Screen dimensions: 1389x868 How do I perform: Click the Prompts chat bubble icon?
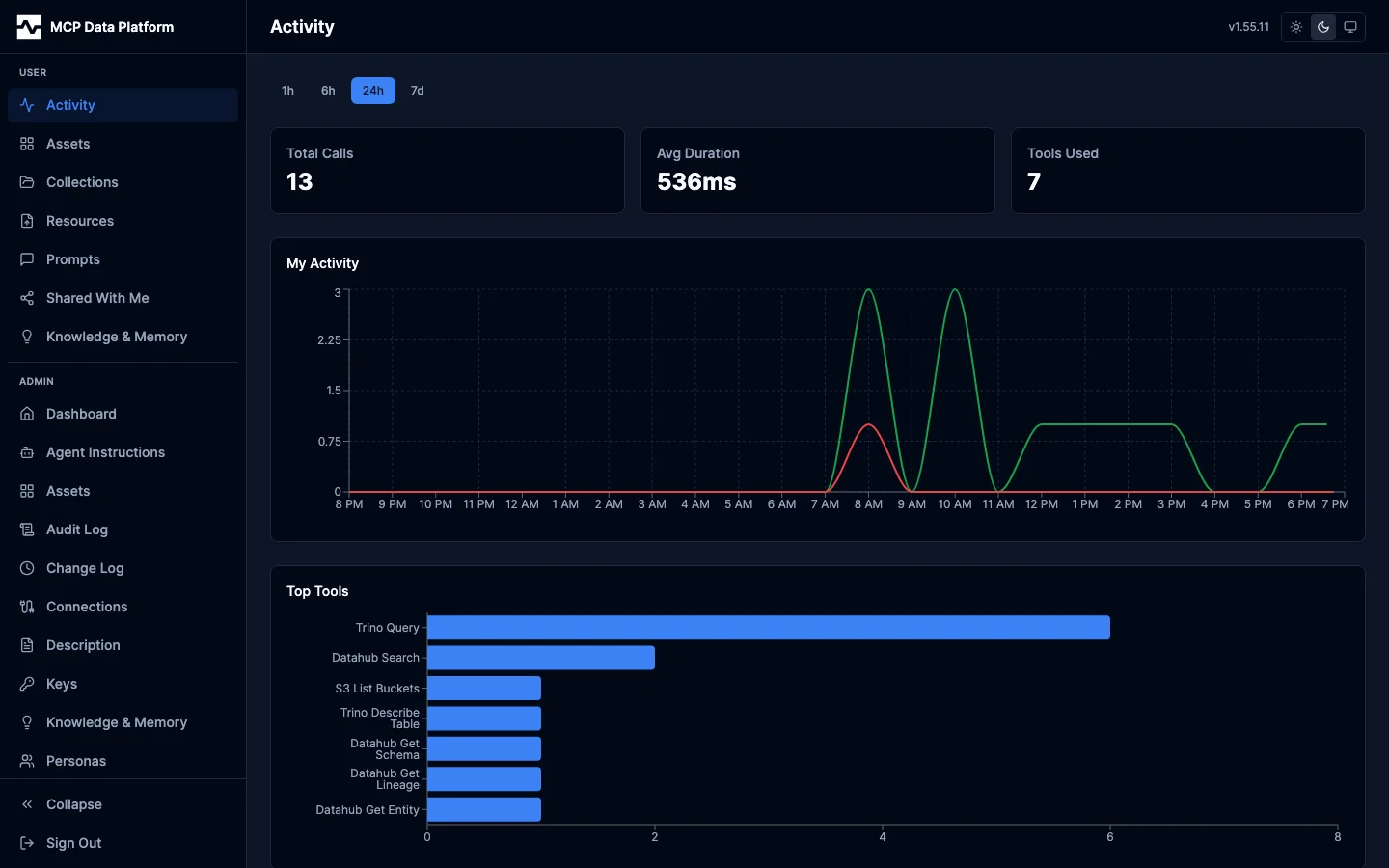(27, 259)
